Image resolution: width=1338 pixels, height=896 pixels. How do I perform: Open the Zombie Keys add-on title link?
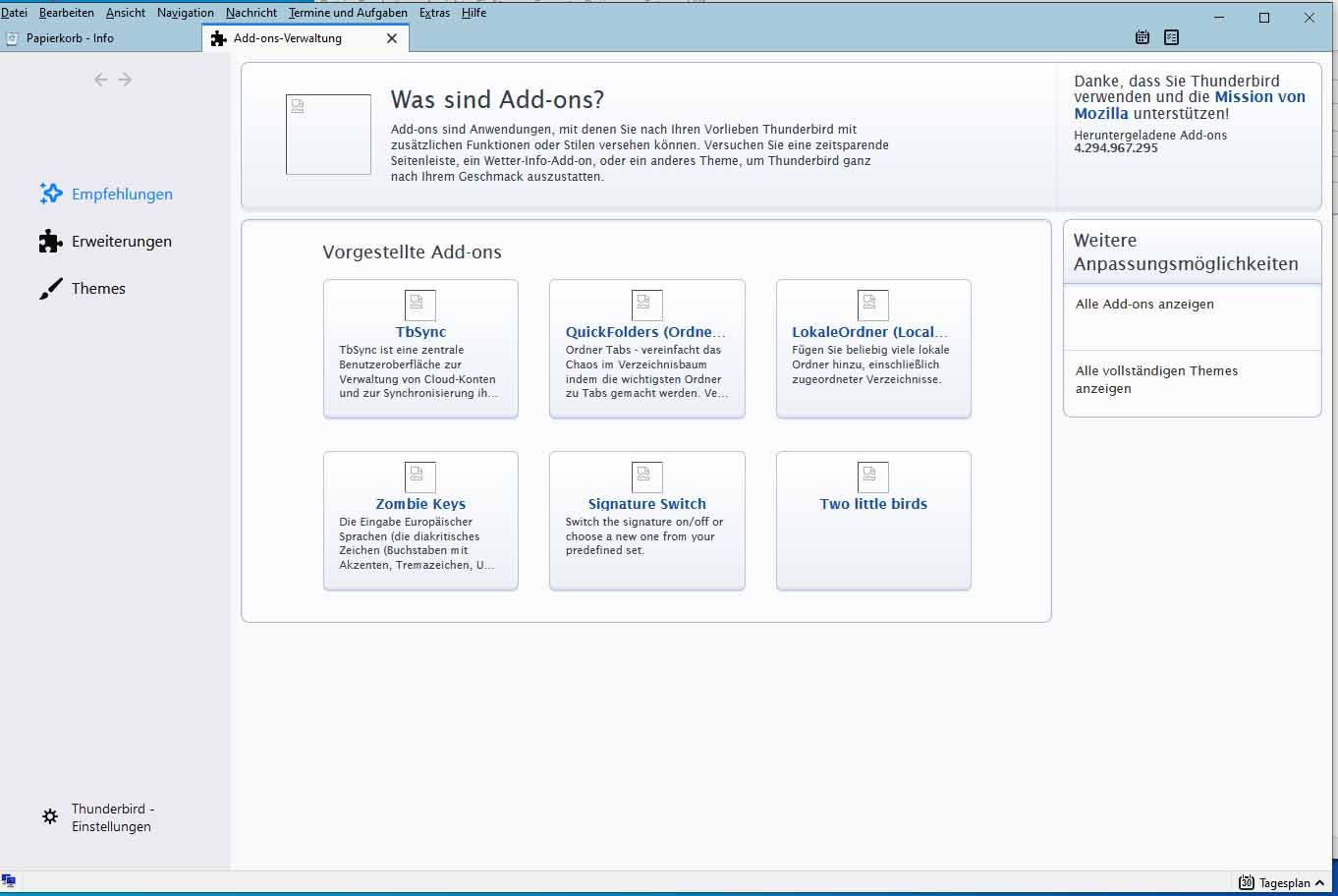pyautogui.click(x=420, y=504)
